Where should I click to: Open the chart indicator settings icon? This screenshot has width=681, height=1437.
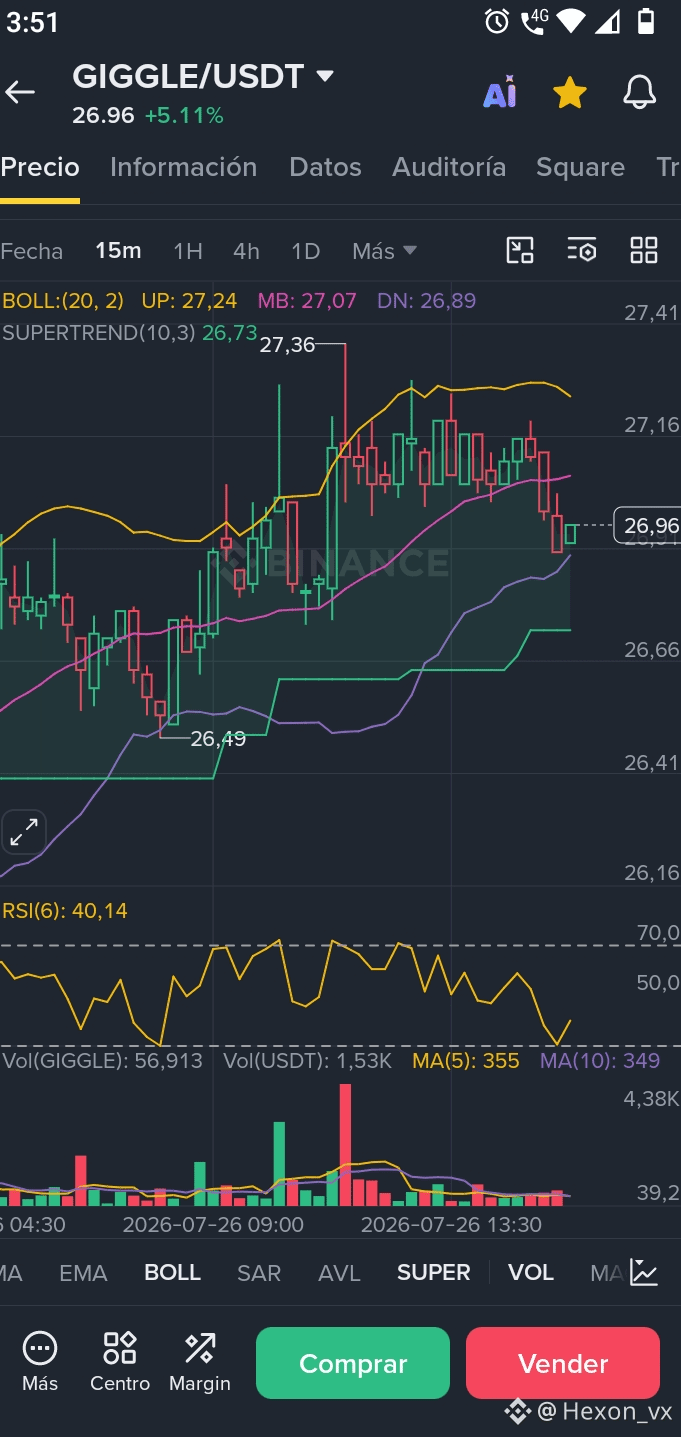coord(582,250)
